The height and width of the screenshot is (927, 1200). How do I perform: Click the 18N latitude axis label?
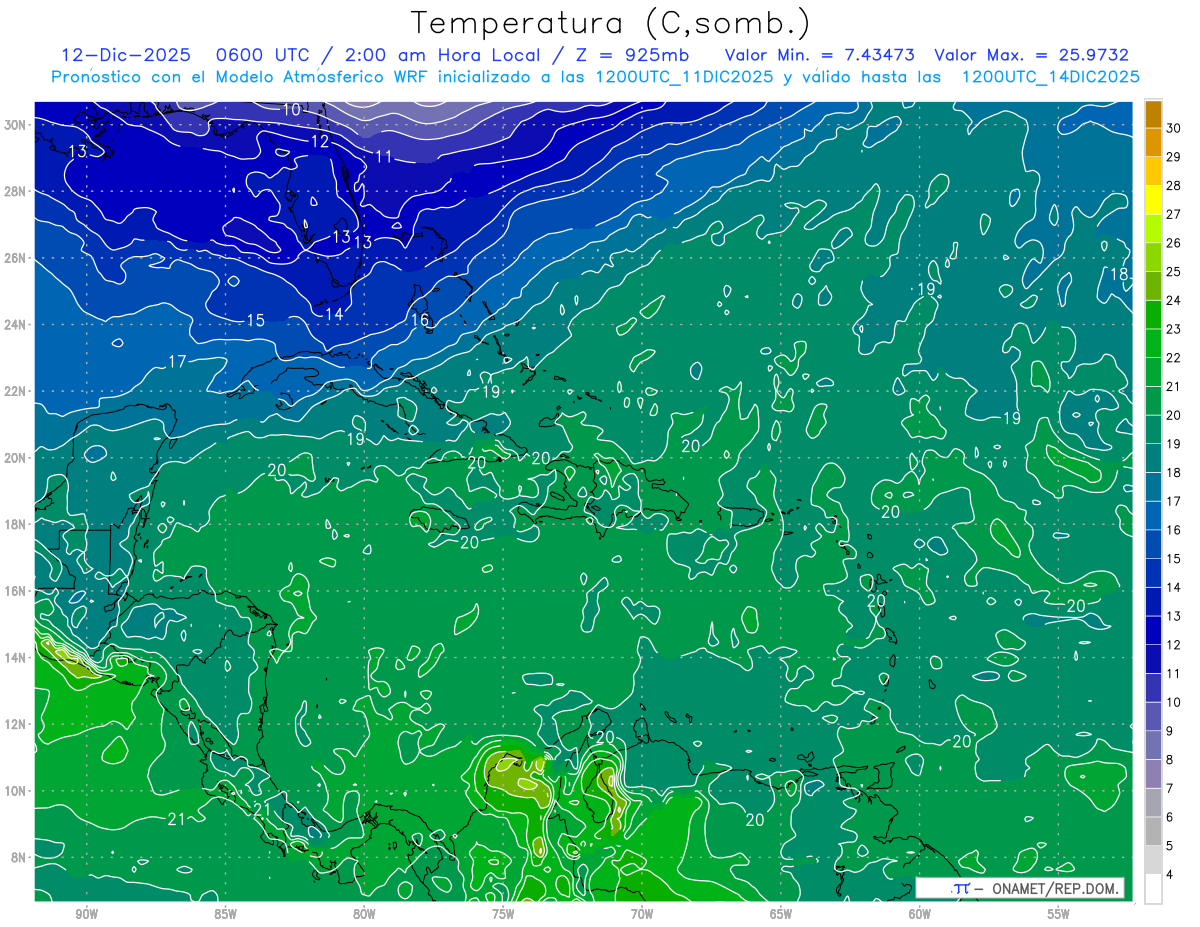[x=15, y=524]
